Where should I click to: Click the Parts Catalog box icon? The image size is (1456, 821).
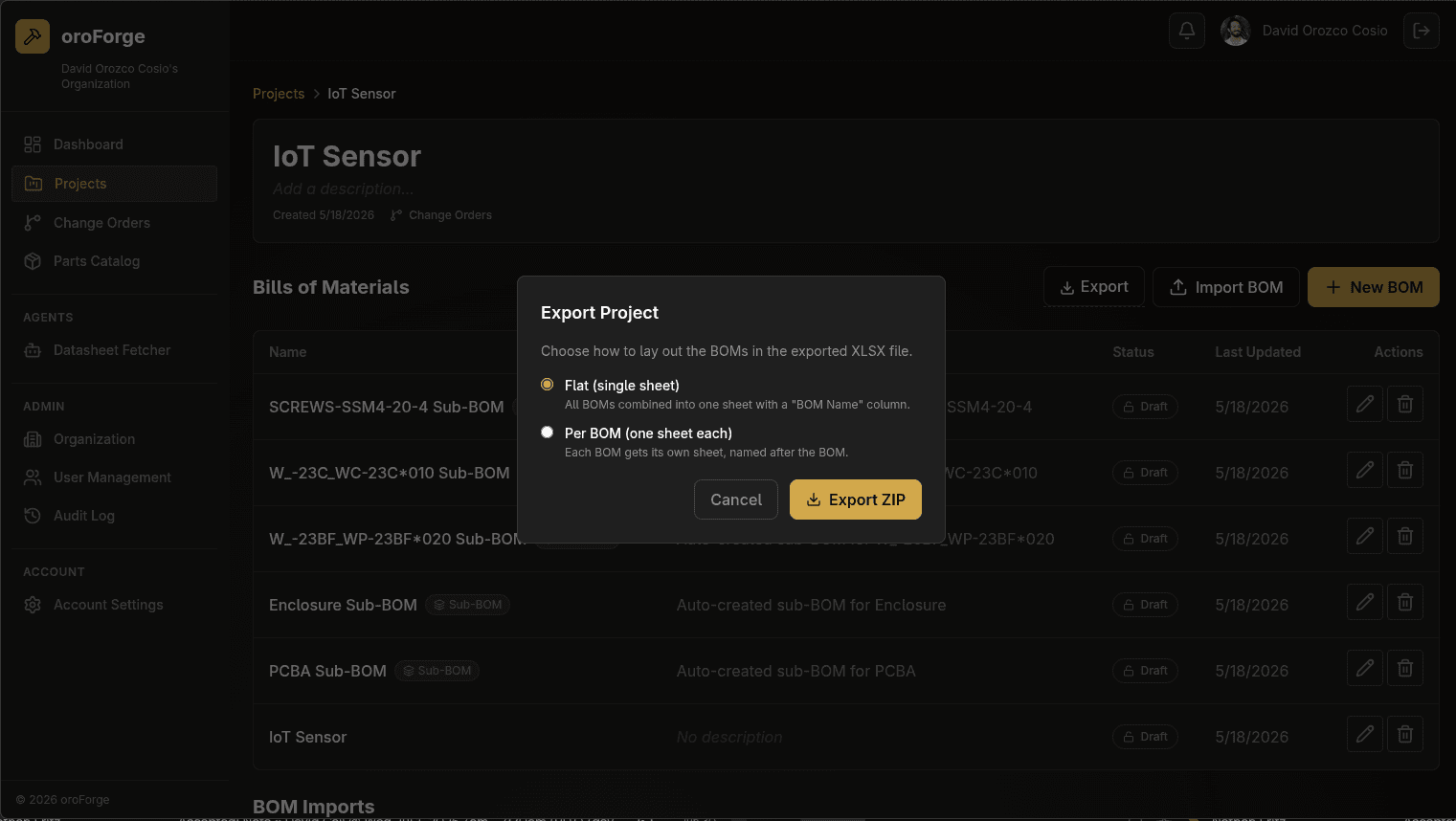(33, 261)
